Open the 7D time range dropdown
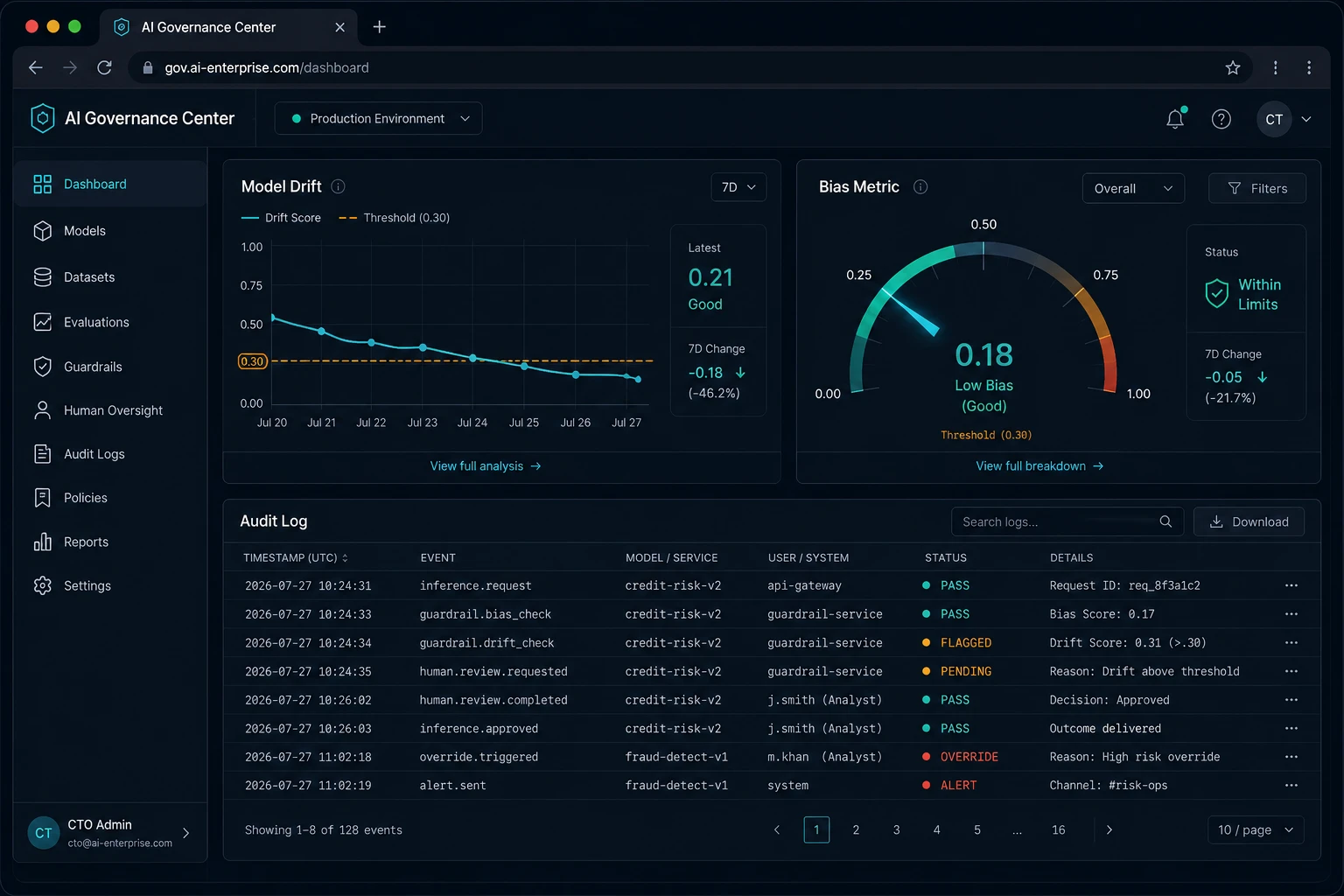 tap(738, 187)
